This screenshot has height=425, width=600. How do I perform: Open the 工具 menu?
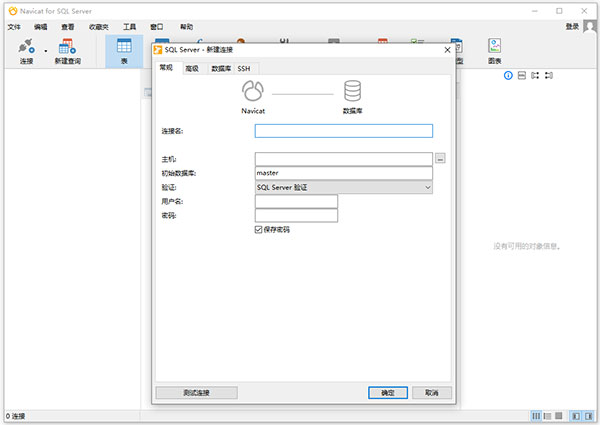pos(129,27)
